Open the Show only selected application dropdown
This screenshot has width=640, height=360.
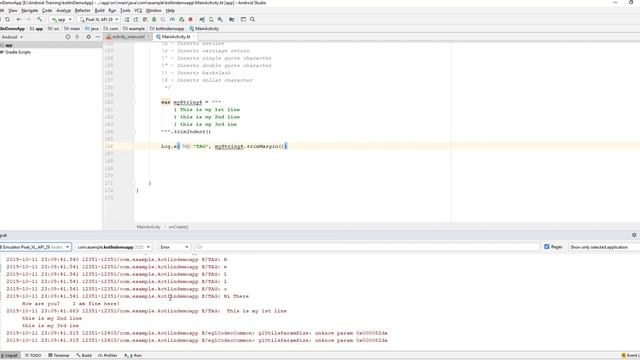(604, 247)
